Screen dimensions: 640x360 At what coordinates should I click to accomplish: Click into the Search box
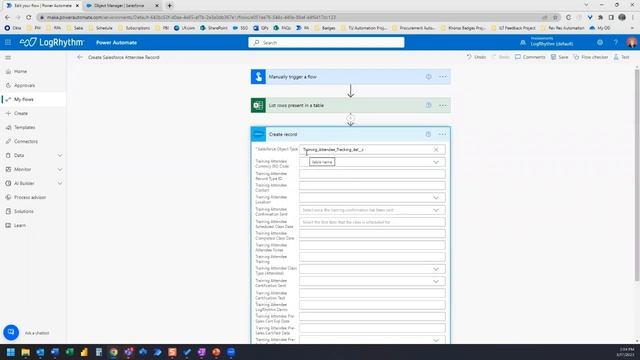[326, 42]
